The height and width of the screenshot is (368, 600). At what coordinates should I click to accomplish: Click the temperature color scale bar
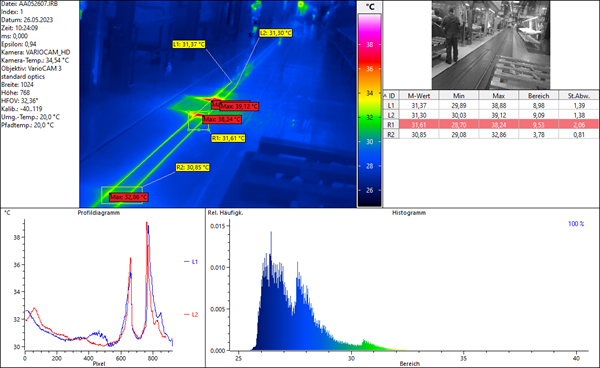pyautogui.click(x=370, y=111)
